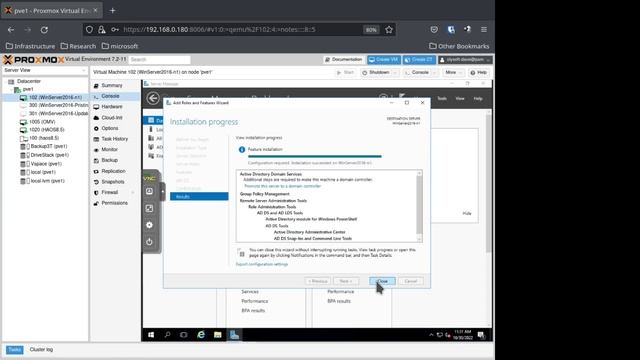Screen dimensions: 640x360
Task: Click Export configuration settings link
Action: (262, 264)
